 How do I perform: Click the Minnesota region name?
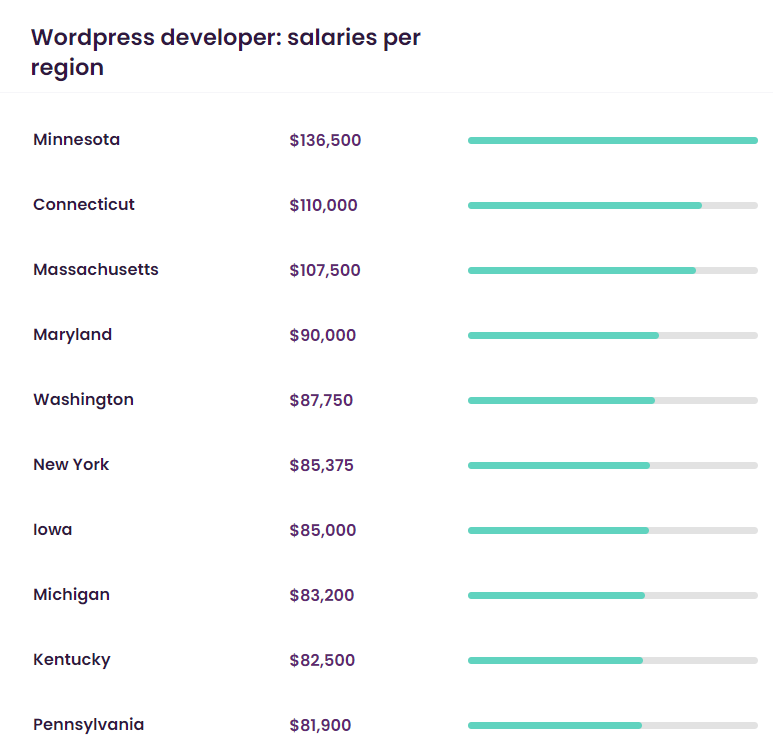76,140
